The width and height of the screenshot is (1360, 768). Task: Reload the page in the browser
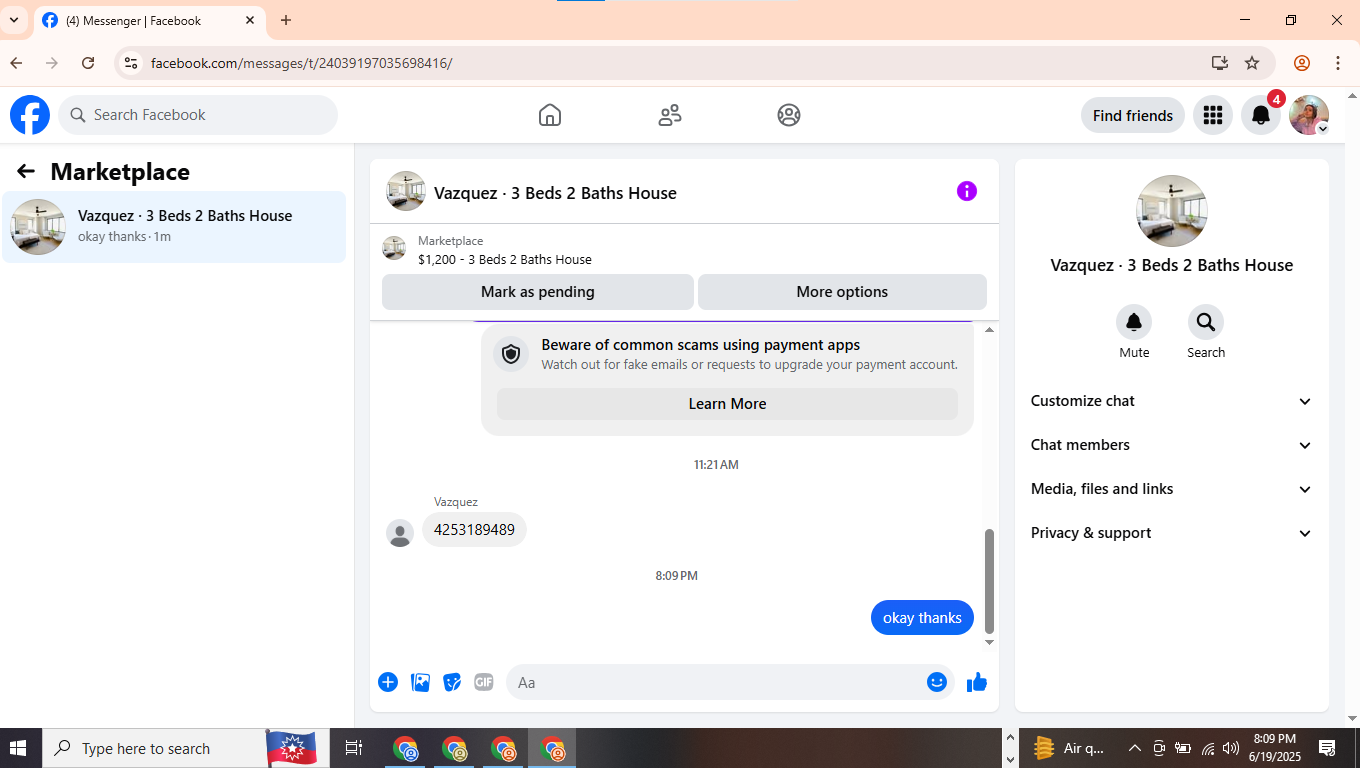[88, 63]
